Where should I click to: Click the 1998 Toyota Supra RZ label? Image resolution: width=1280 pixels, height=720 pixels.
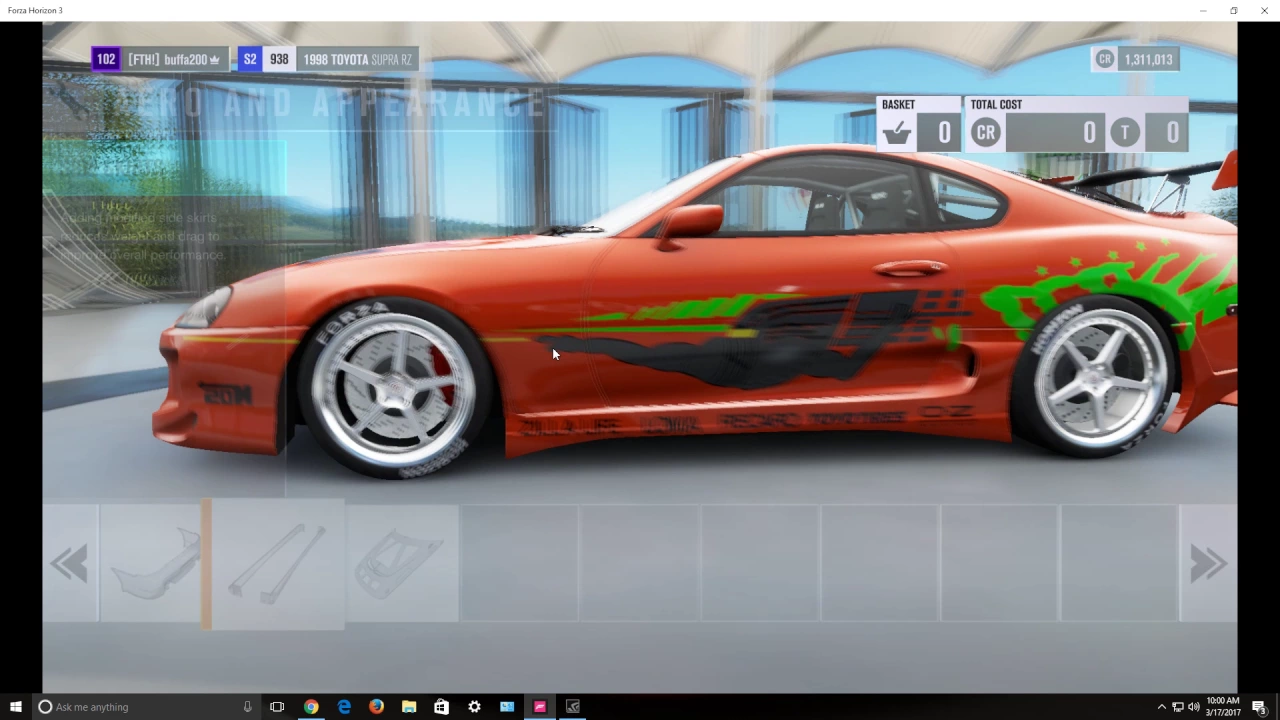point(357,60)
